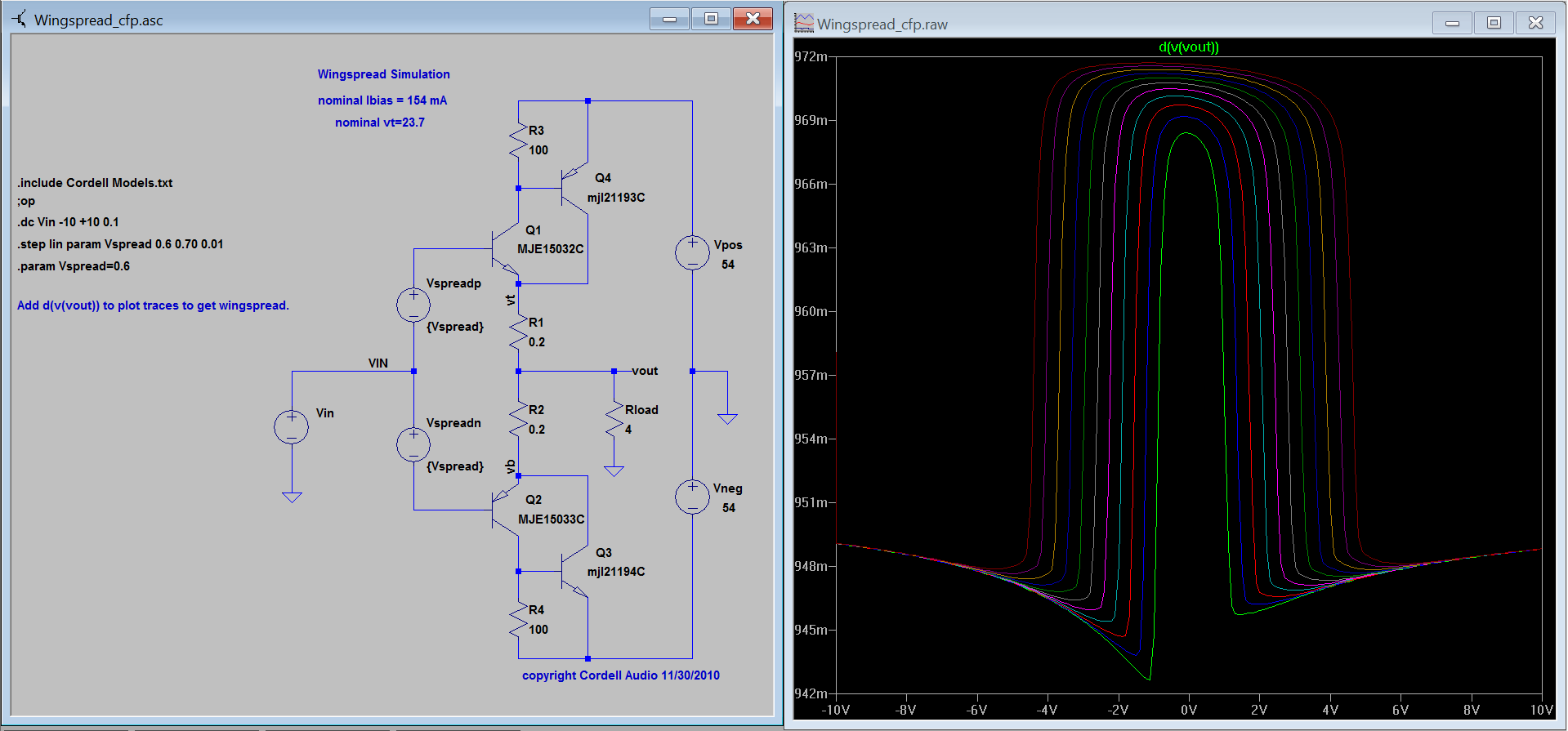Select the Vspreadp voltage source circle
1568x731 pixels.
[413, 305]
